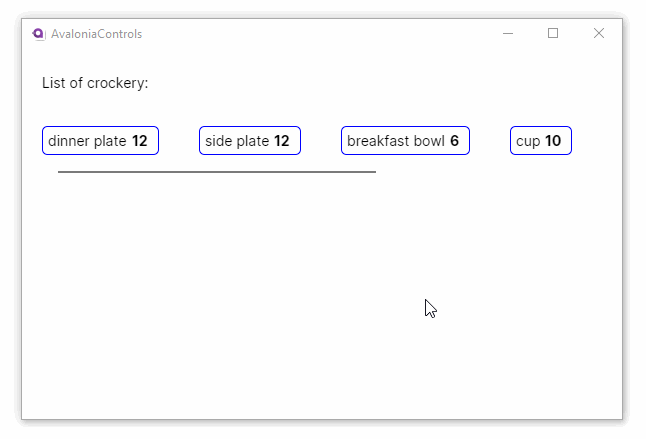Image resolution: width=646 pixels, height=439 pixels.
Task: Pick the cup item in the list
Action: 540,141
